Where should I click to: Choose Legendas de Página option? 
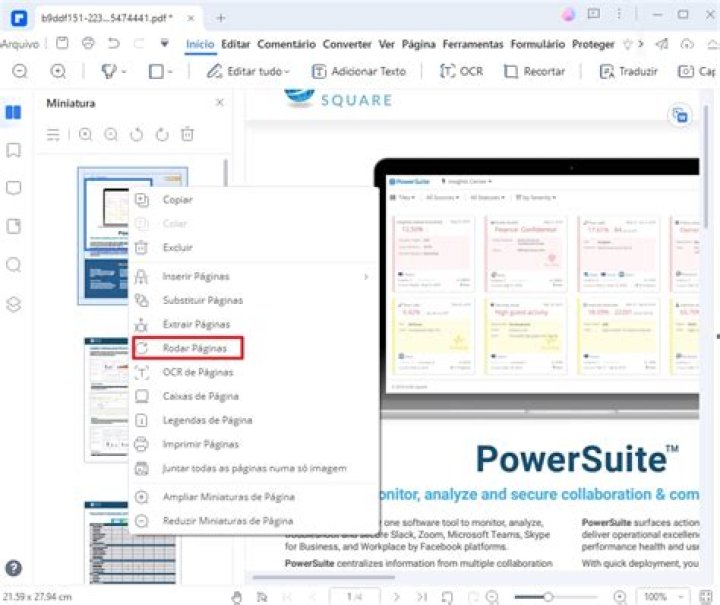(x=253, y=420)
